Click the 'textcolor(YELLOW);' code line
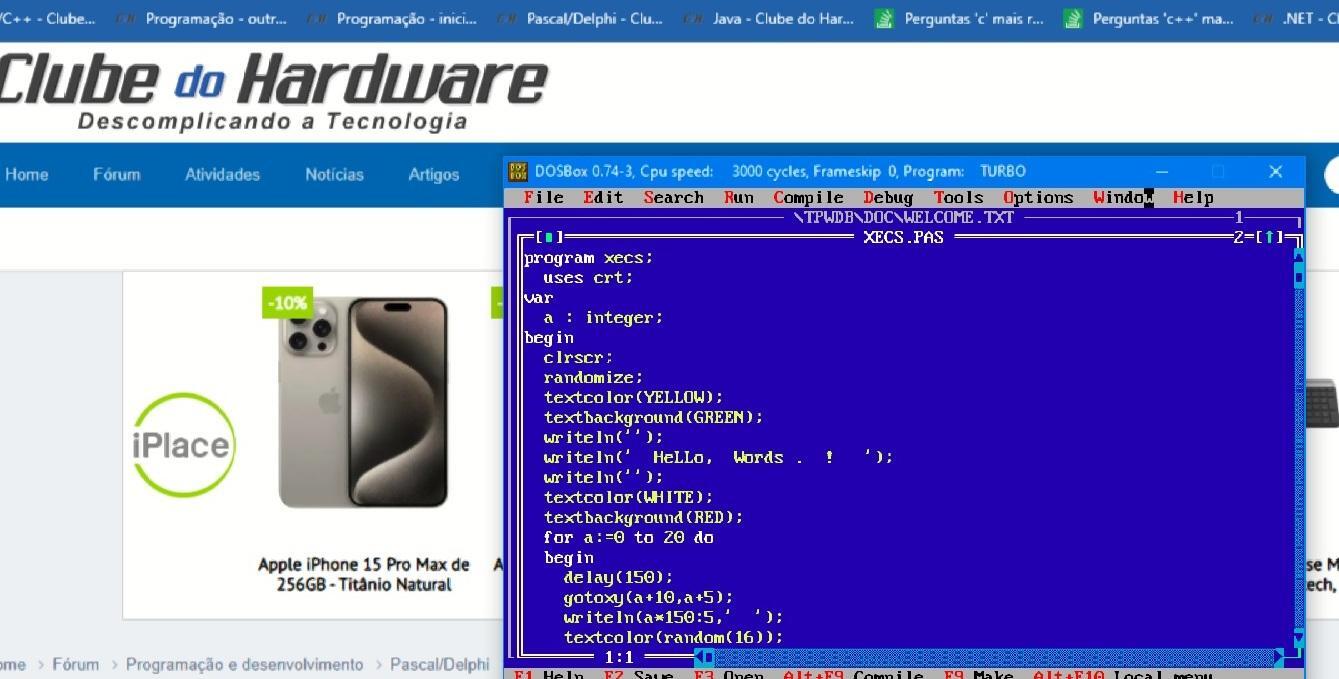 coord(633,397)
